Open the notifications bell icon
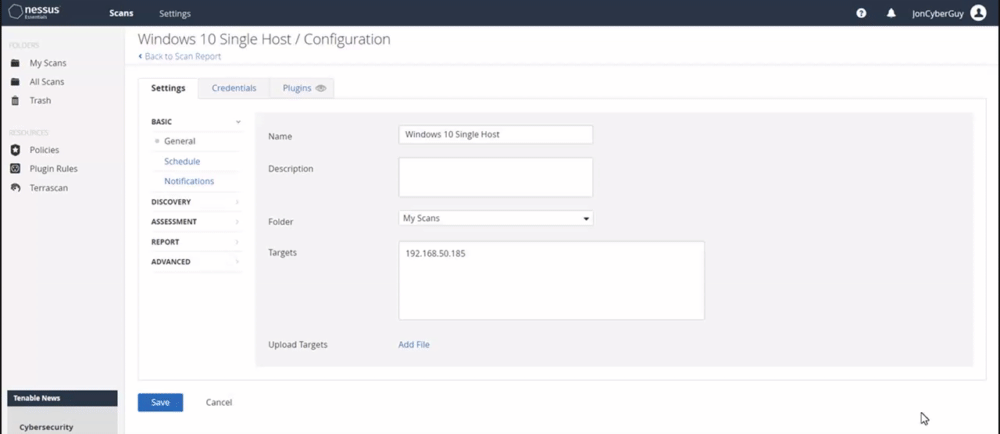 (891, 13)
